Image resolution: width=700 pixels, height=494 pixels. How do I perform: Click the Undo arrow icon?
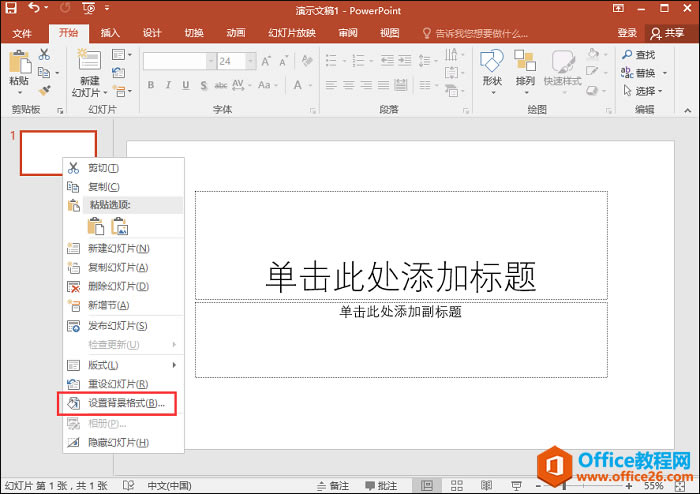coord(34,7)
